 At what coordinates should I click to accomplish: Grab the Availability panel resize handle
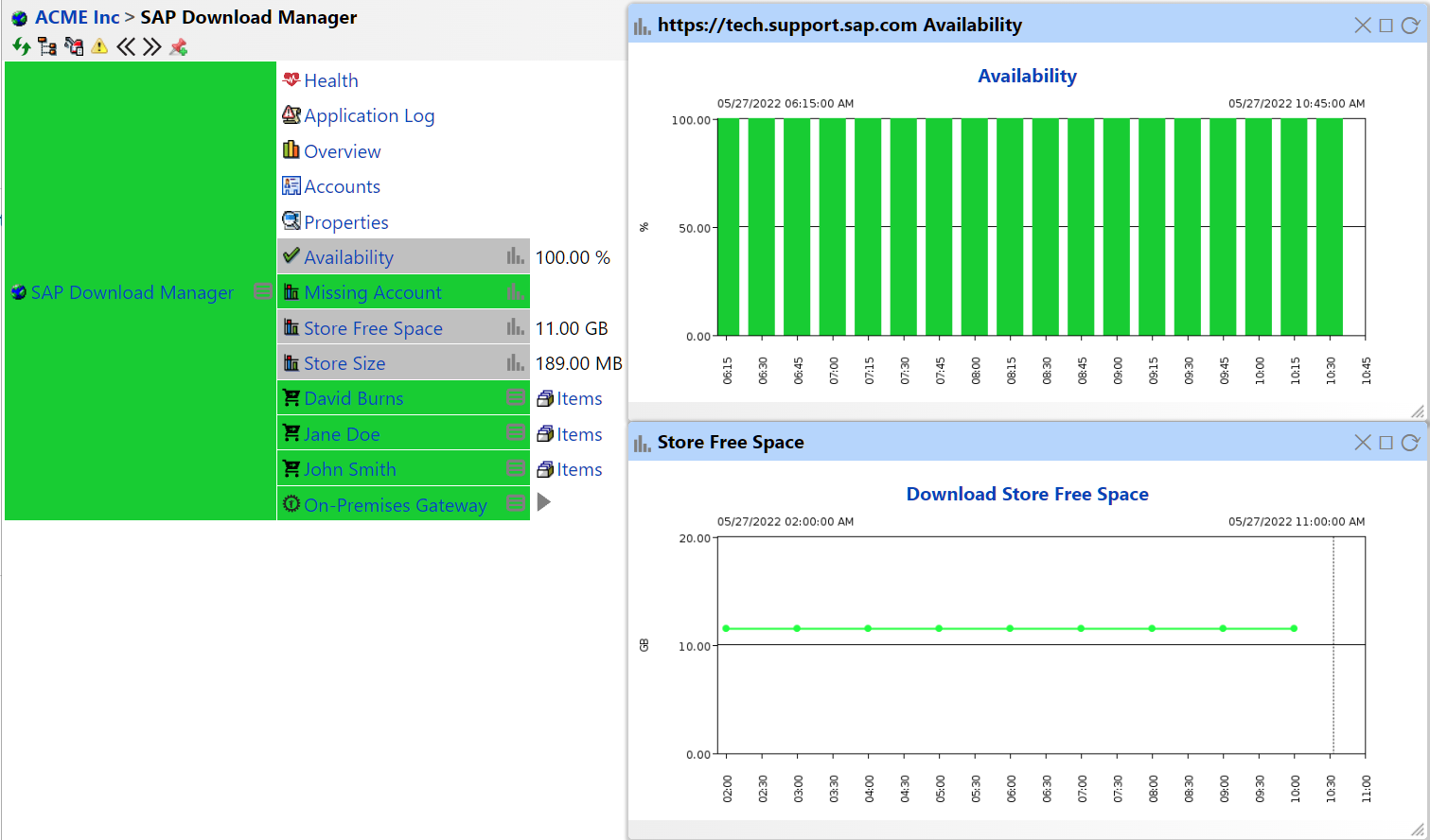coord(1418,411)
